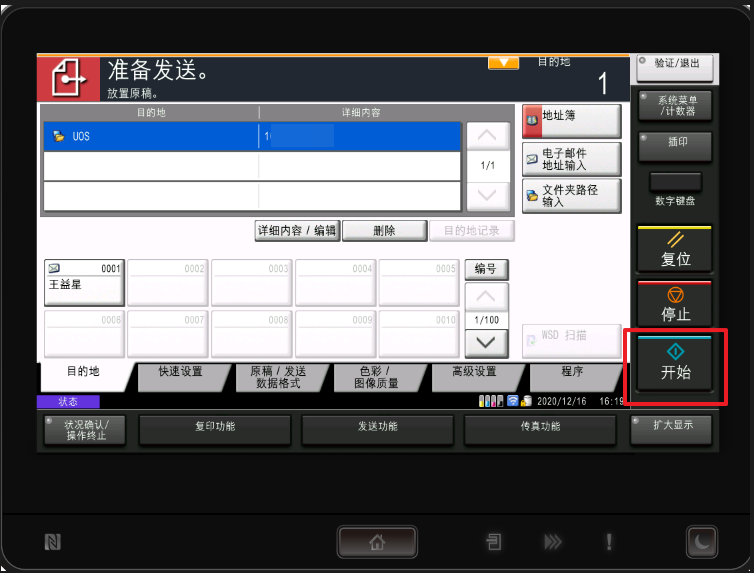Go to next one-touch key page
Image resolution: width=754 pixels, height=573 pixels.
pos(486,343)
